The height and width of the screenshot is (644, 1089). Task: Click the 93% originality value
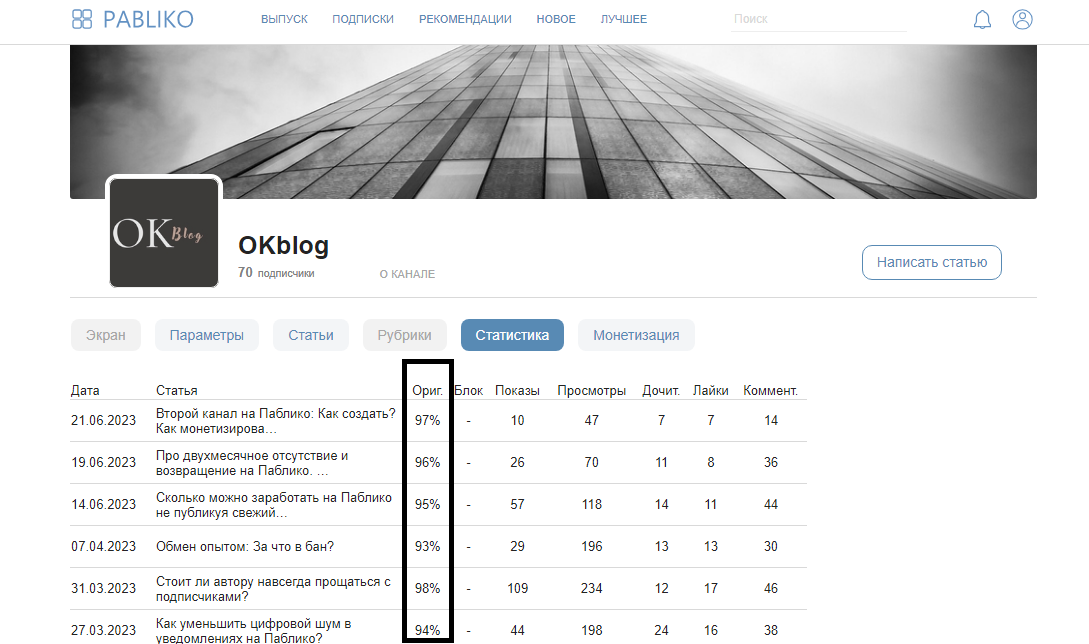click(427, 547)
